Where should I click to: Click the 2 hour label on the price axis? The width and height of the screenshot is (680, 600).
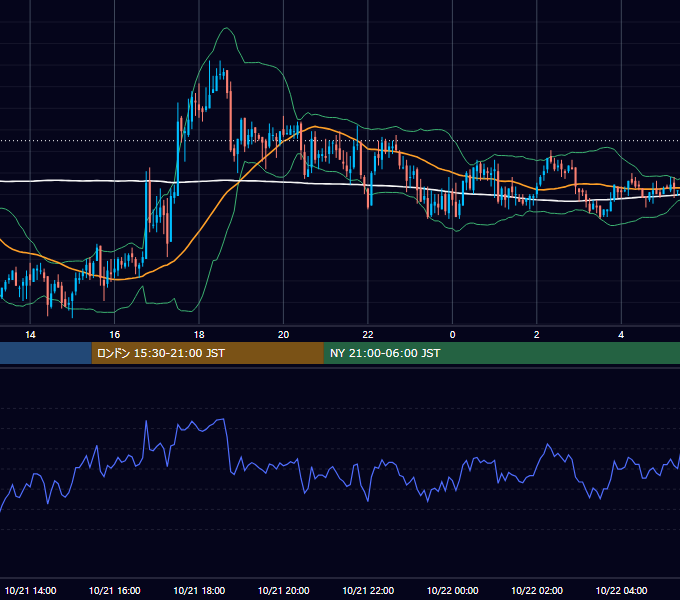pos(536,335)
